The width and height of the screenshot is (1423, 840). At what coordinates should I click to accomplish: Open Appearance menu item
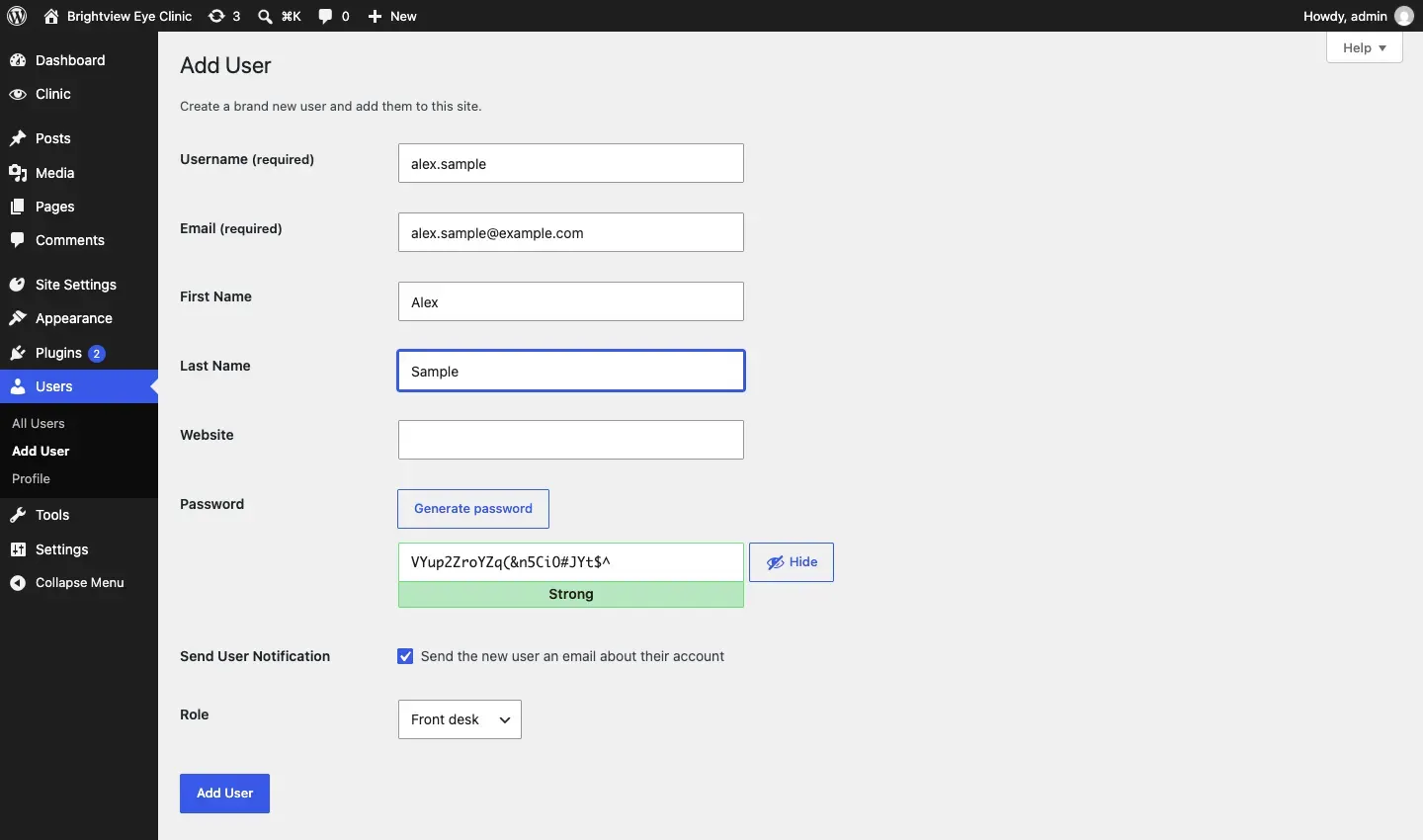tap(79, 318)
